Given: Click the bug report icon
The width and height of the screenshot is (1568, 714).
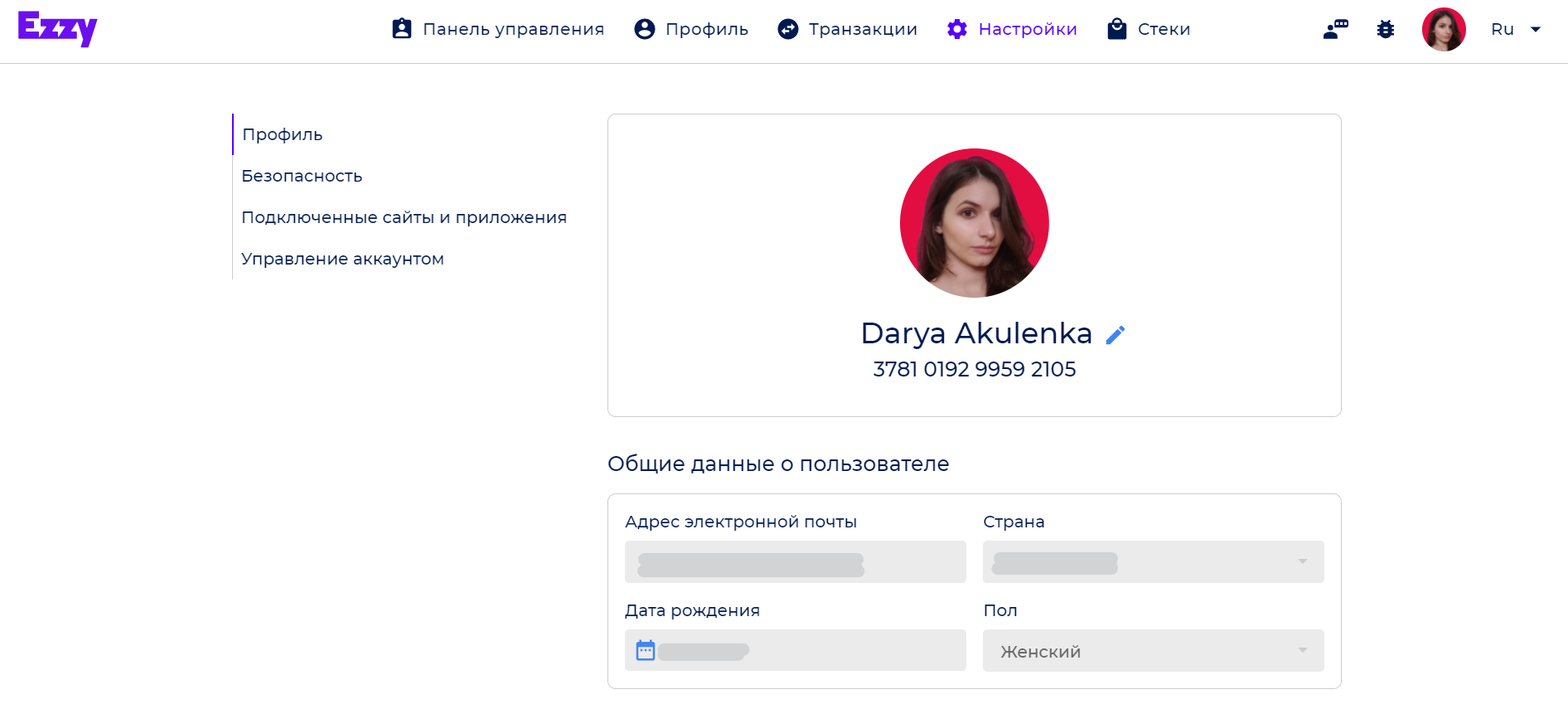Looking at the screenshot, I should tap(1386, 29).
